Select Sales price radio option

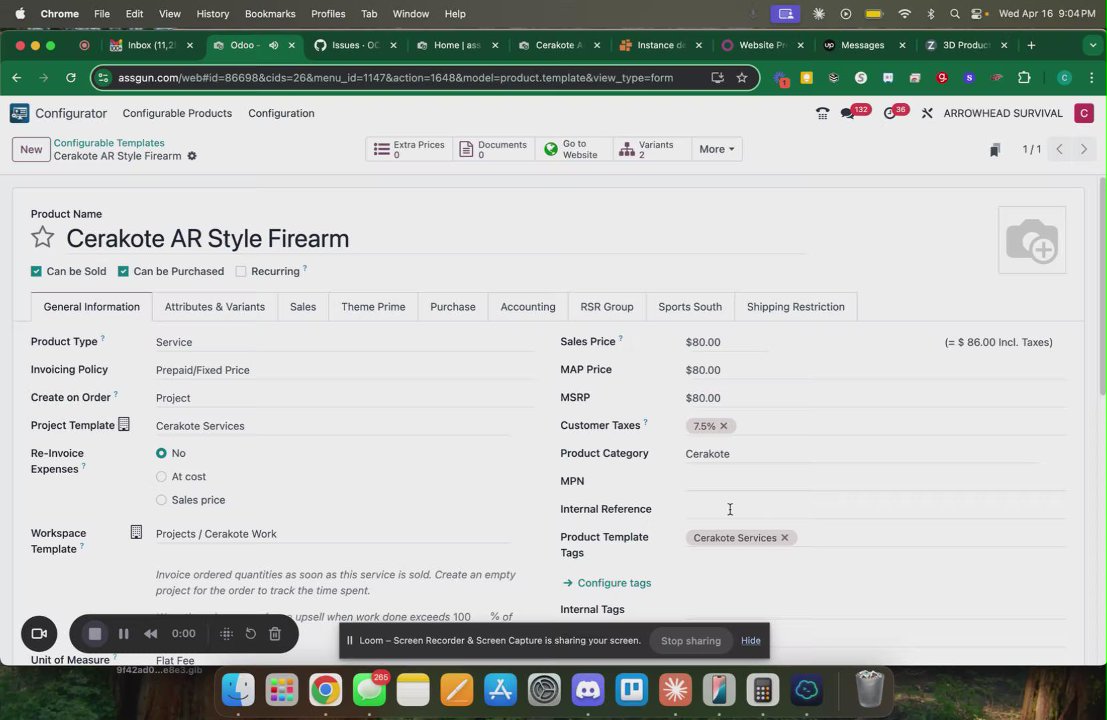coord(161,500)
